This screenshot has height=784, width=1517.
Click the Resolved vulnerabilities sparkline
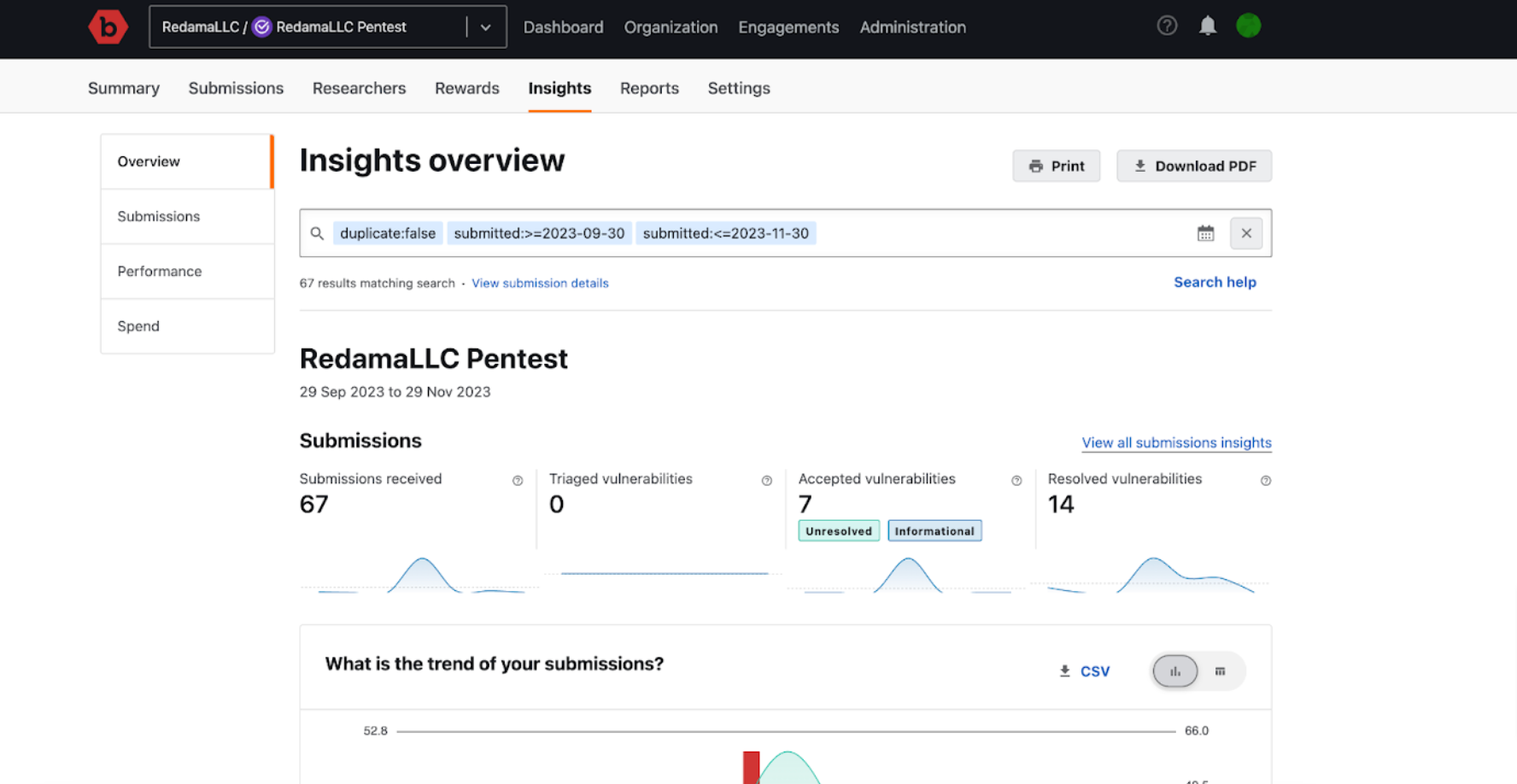[1151, 575]
